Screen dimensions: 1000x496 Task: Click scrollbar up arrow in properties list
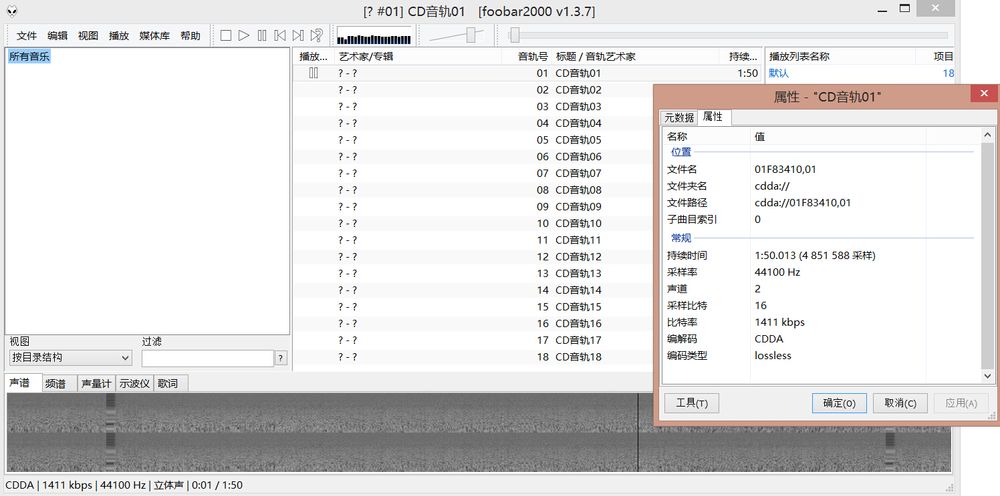pos(988,135)
